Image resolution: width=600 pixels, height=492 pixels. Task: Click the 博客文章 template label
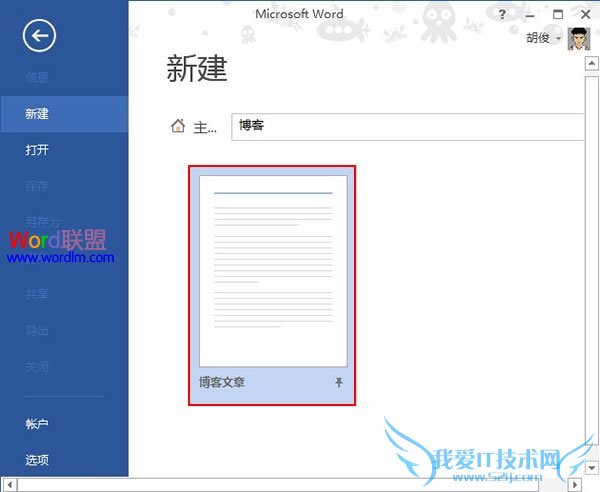point(222,382)
